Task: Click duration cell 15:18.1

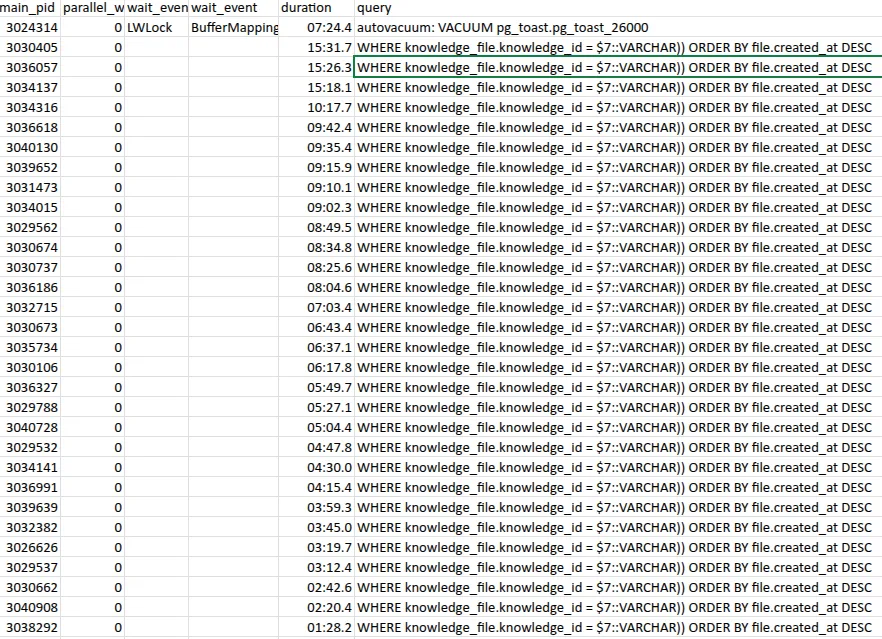Action: [316, 88]
